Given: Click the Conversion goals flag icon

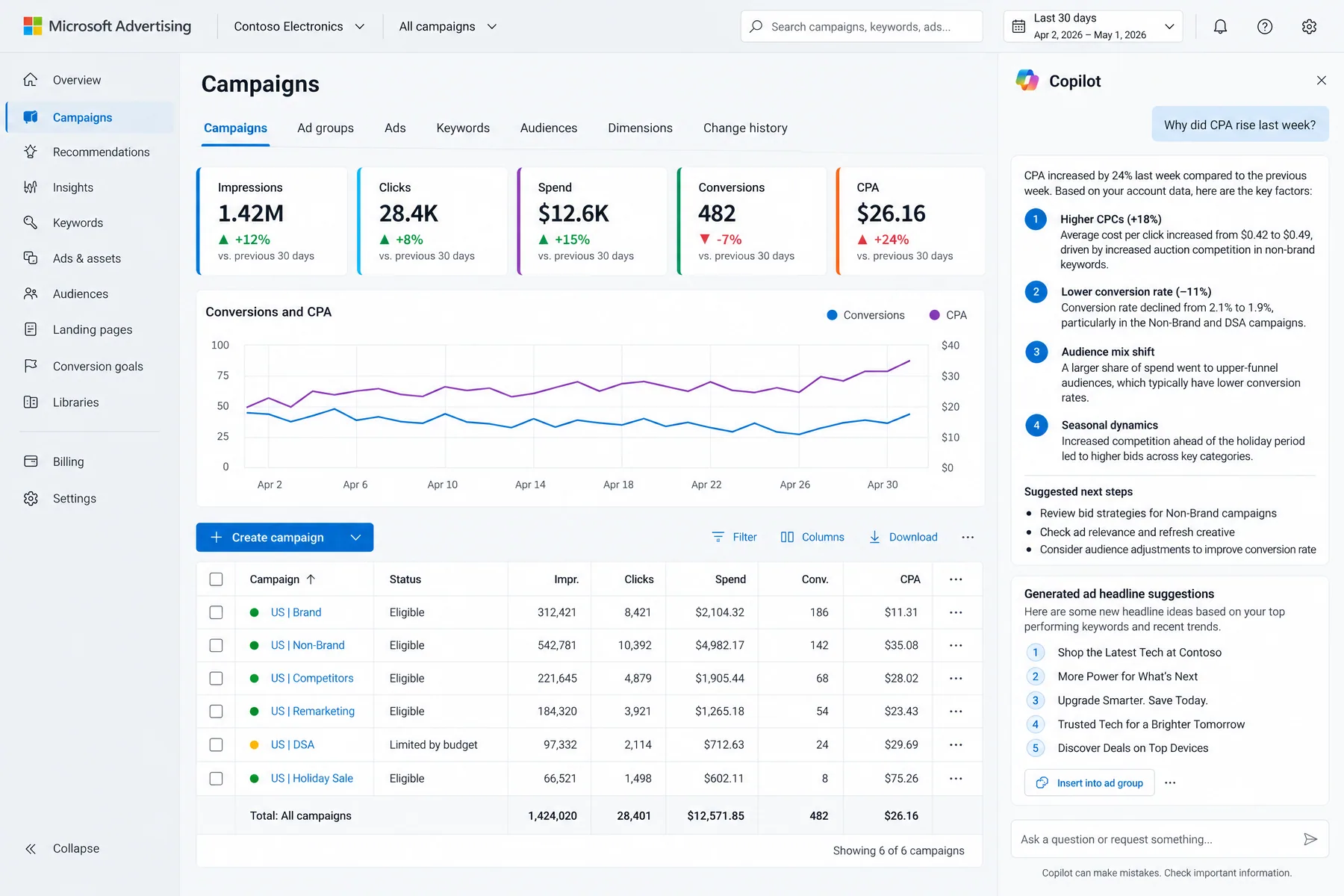Looking at the screenshot, I should [x=31, y=366].
